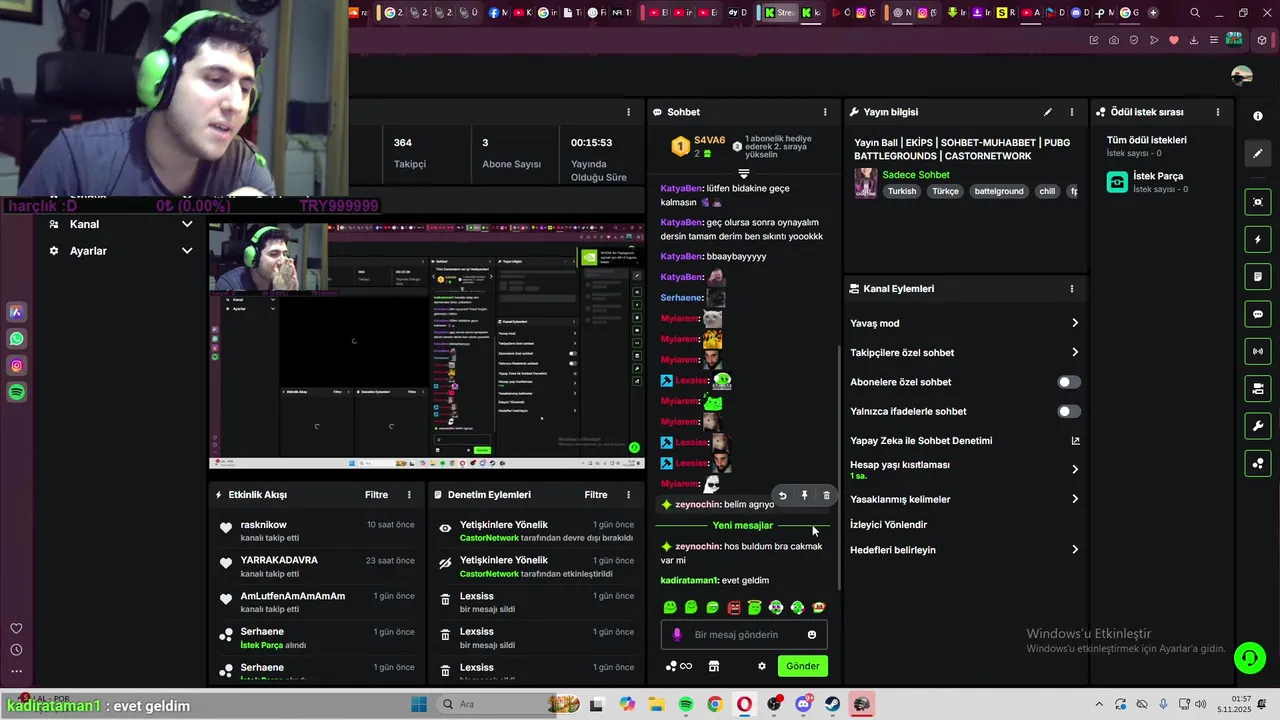Open Filtre in Denetim Eylemleri panel
Image resolution: width=1280 pixels, height=720 pixels.
[596, 495]
